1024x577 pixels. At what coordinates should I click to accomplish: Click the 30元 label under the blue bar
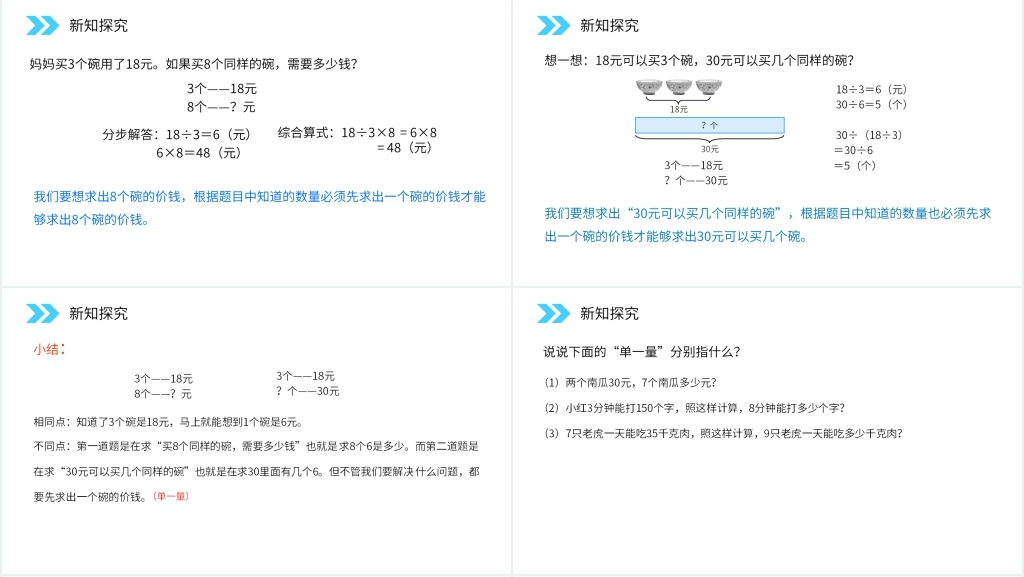pyautogui.click(x=710, y=149)
